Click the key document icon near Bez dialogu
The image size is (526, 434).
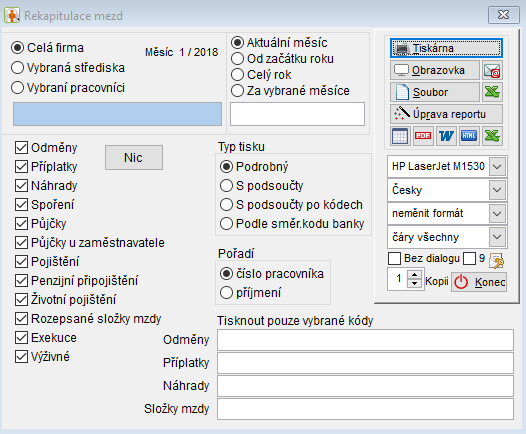click(x=497, y=260)
